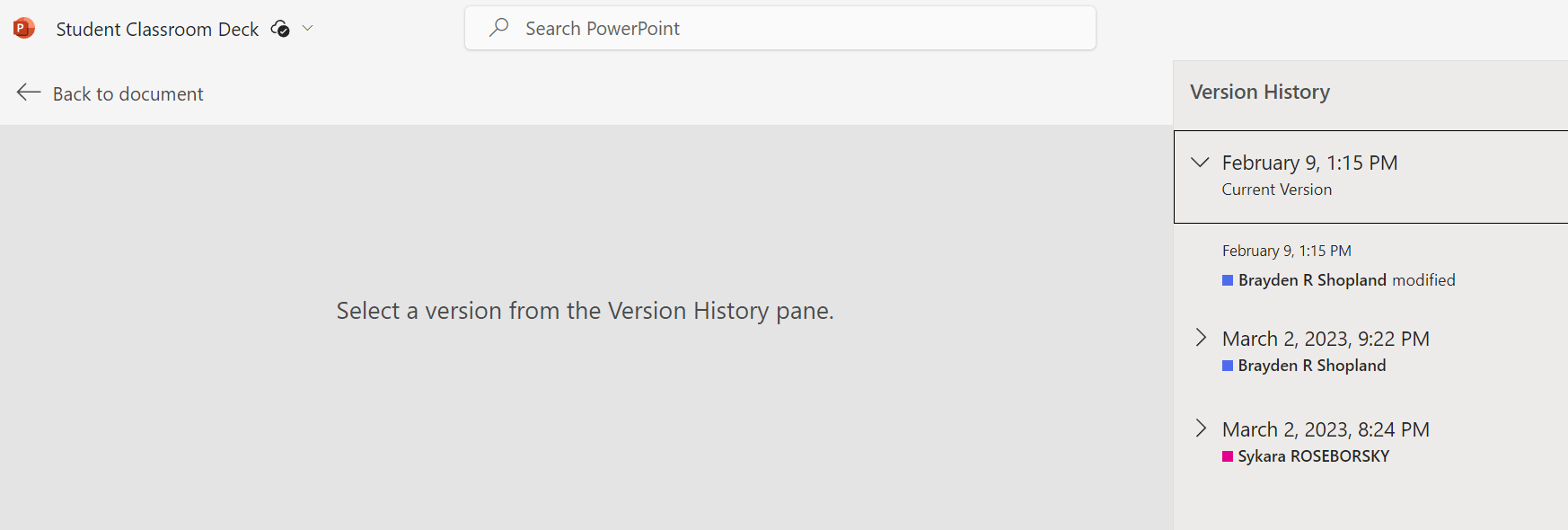Viewport: 1568px width, 530px height.
Task: Click the pink swatch beside Sykara ROSEBORSKY
Action: [1228, 456]
